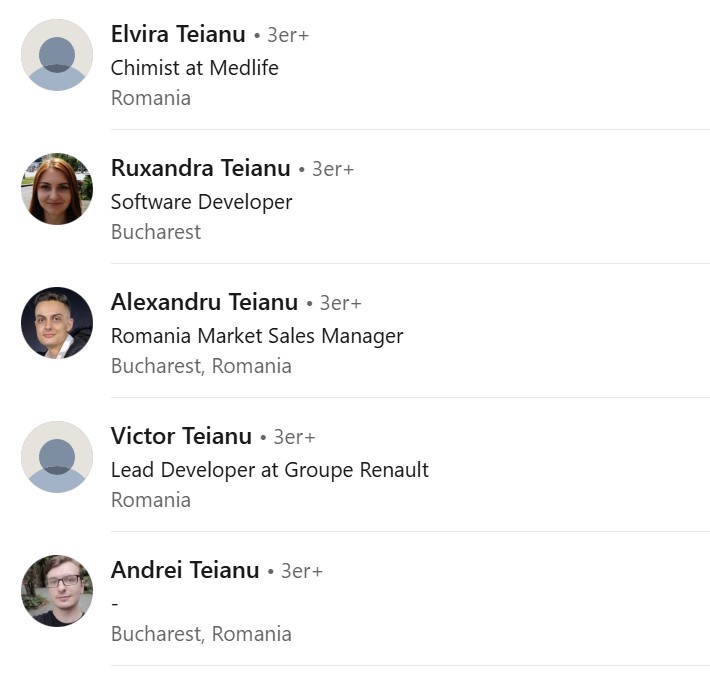Open Elvira Teianu's profile name link

pyautogui.click(x=178, y=34)
